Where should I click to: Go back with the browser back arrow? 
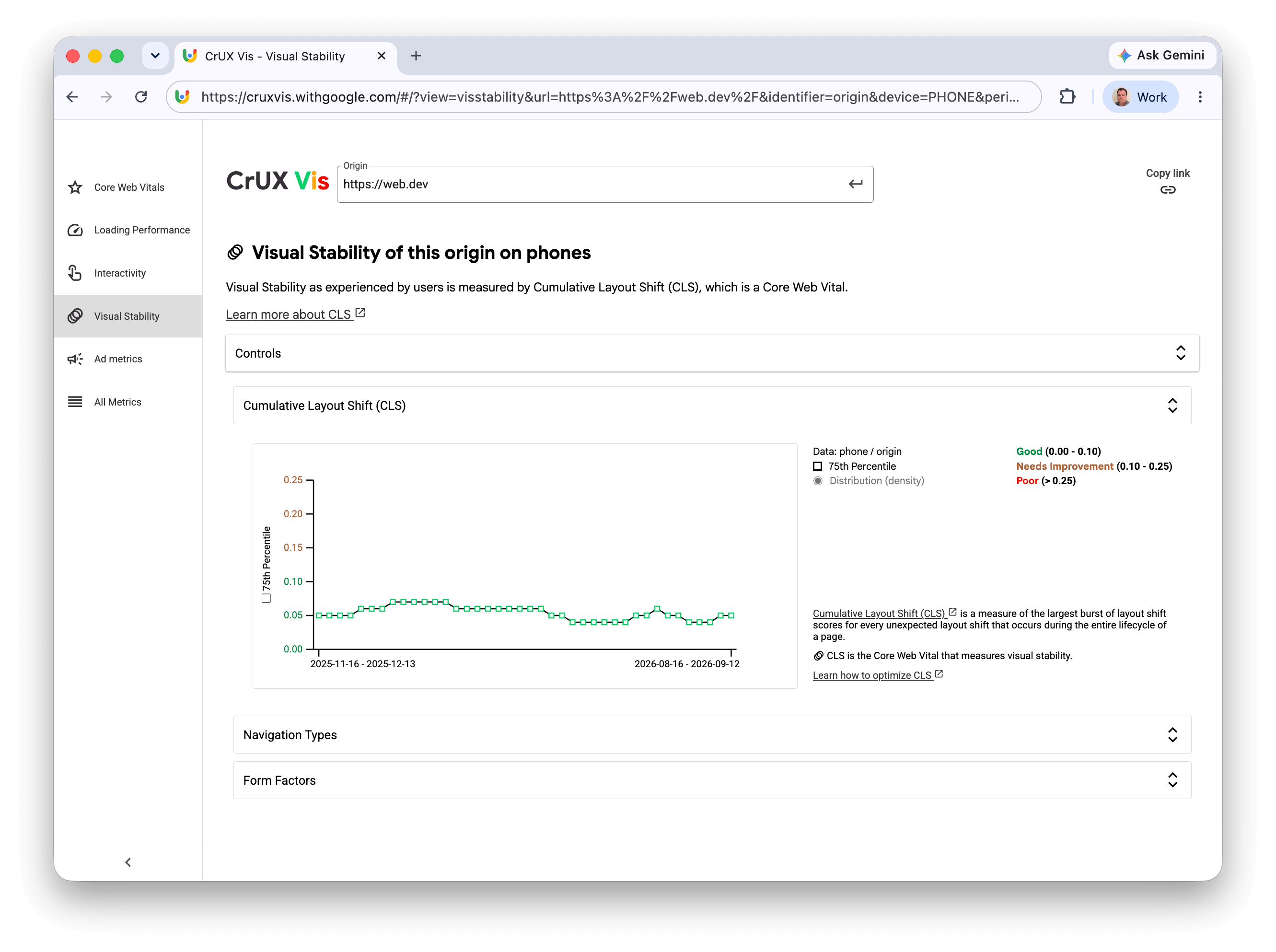click(72, 97)
